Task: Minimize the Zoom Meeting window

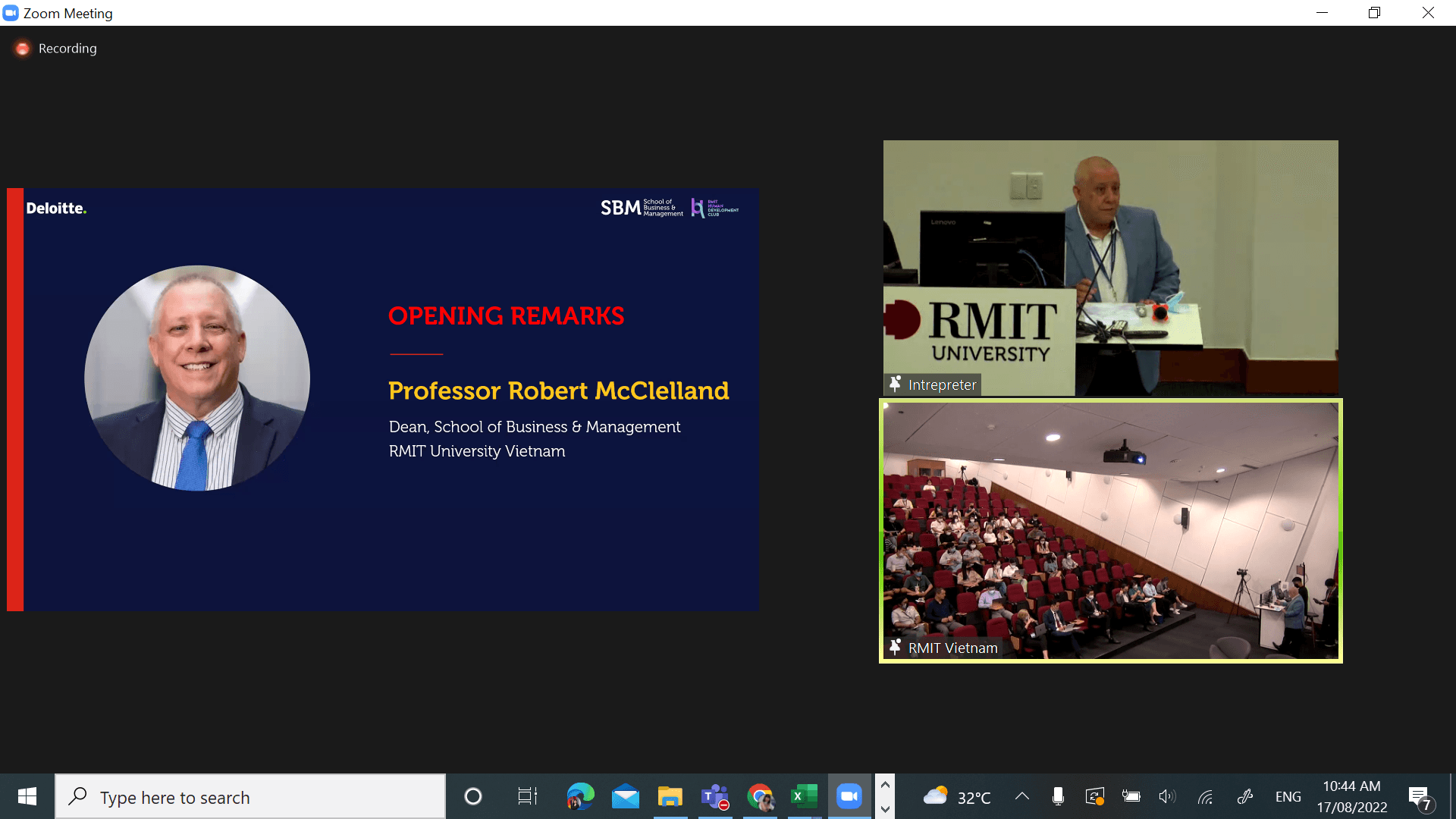Action: [x=1323, y=13]
